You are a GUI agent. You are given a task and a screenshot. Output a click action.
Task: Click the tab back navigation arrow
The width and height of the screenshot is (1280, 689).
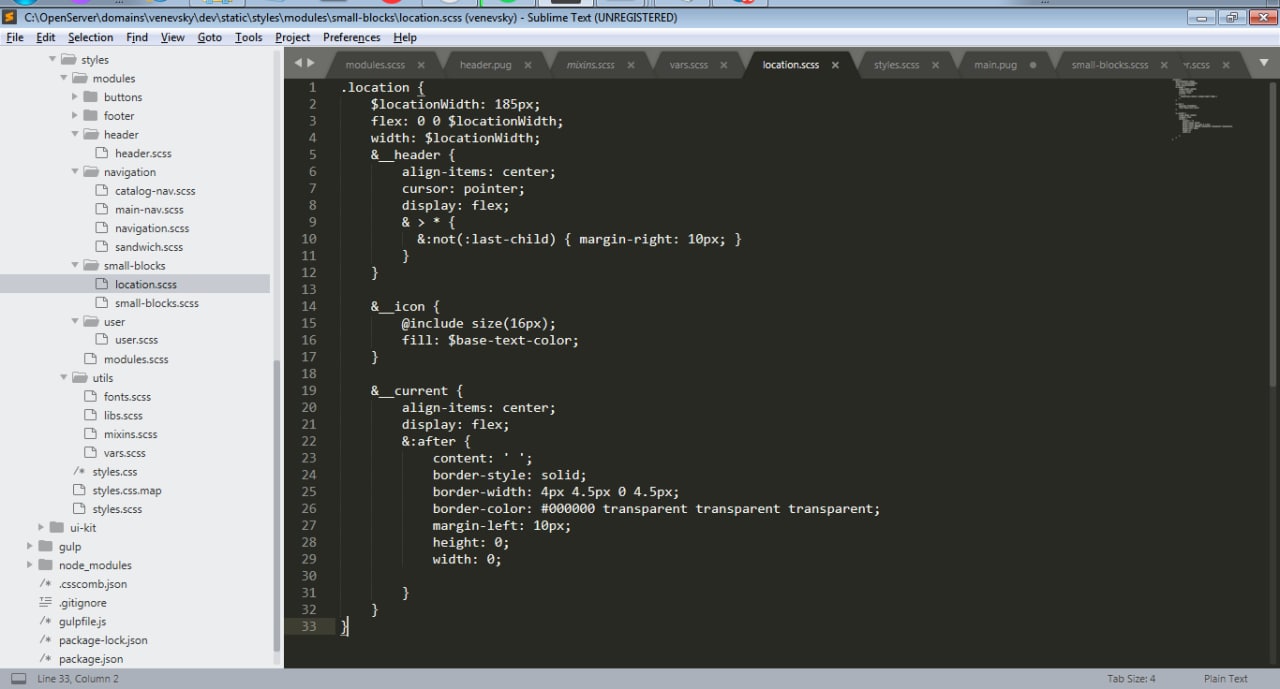[x=297, y=63]
